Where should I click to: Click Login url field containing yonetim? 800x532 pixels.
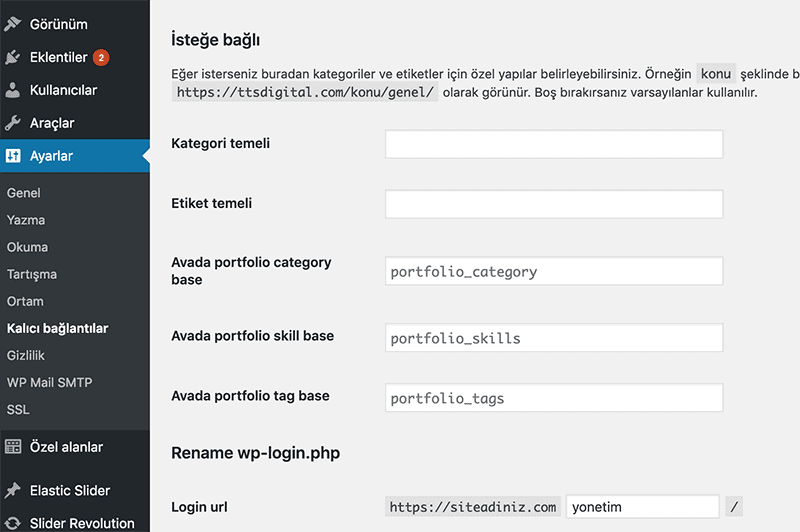pos(642,507)
